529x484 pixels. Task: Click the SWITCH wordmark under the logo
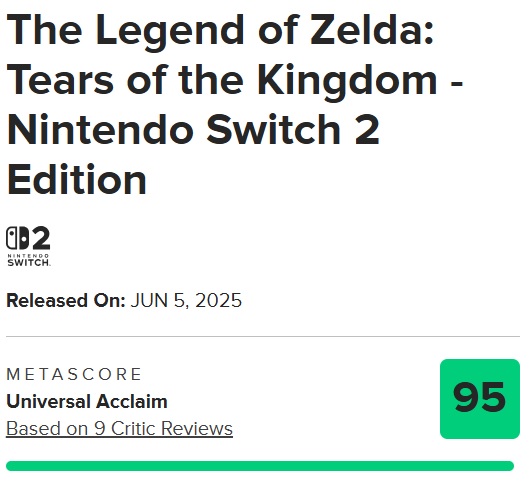pos(29,262)
